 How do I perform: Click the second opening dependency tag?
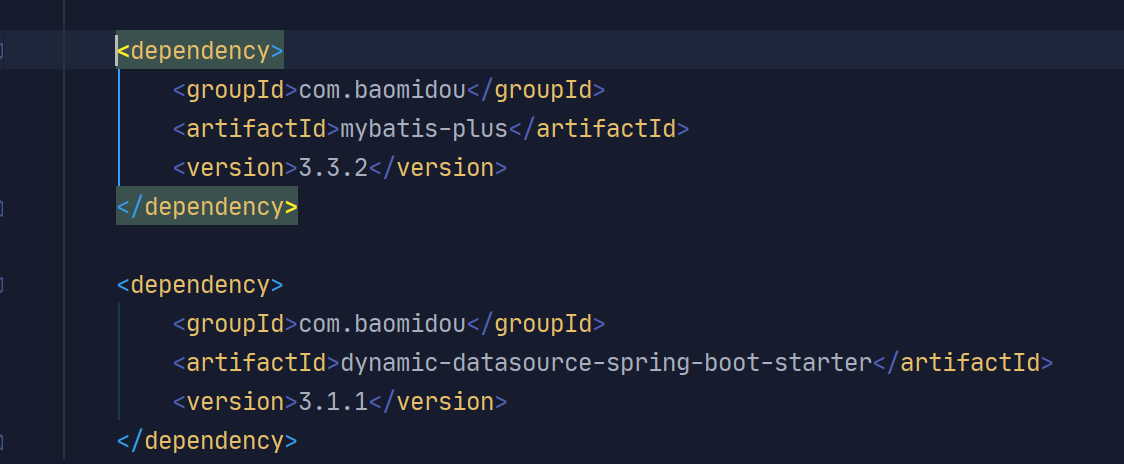coord(200,285)
